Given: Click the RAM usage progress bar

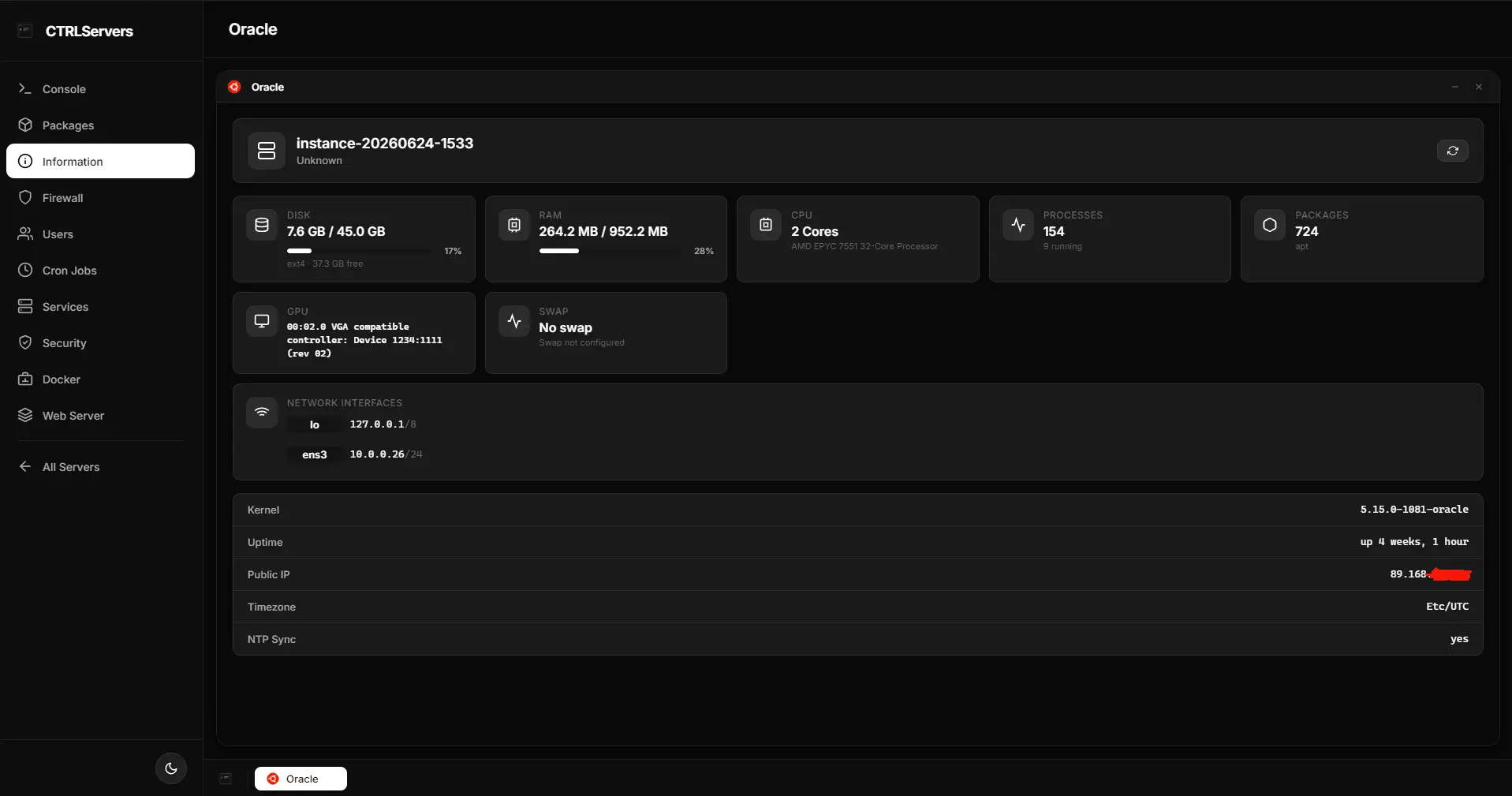Looking at the screenshot, I should click(610, 251).
